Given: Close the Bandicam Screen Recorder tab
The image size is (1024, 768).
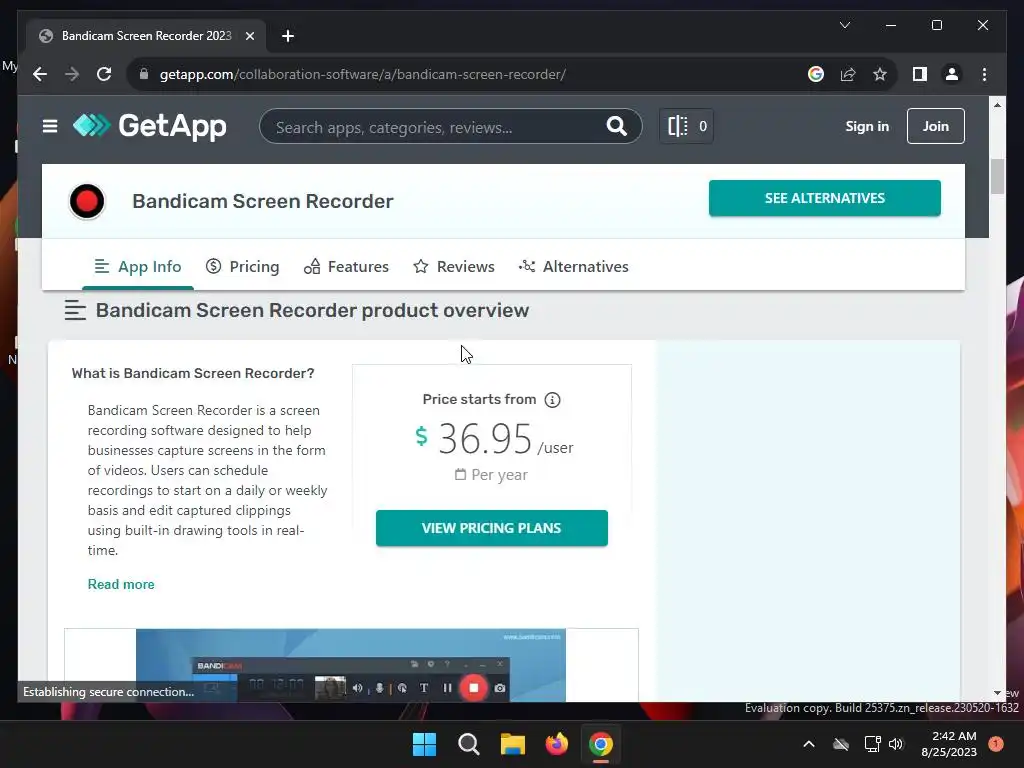Looking at the screenshot, I should 249,36.
